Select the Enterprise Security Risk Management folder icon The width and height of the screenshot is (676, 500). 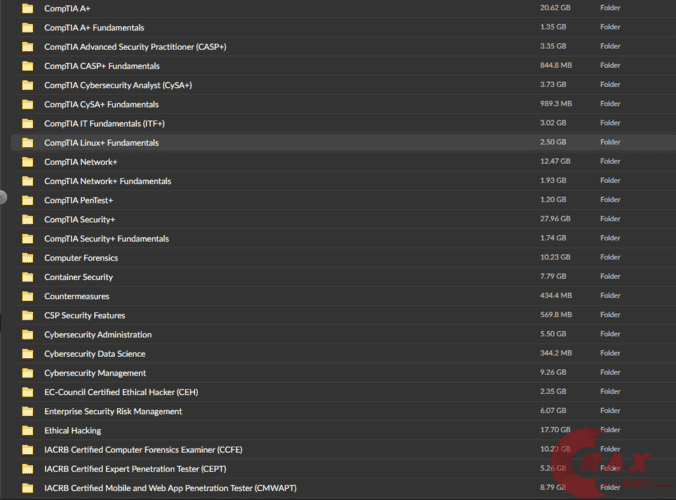28,411
